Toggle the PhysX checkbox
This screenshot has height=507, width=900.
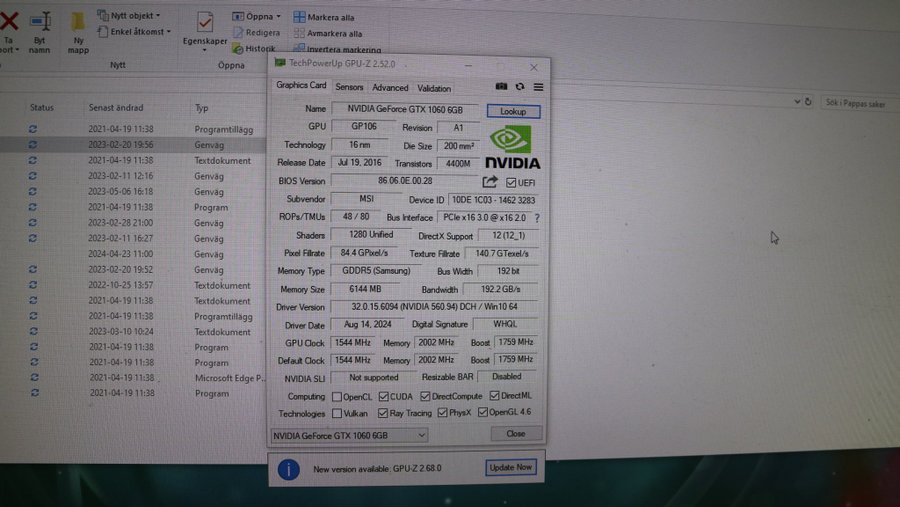coord(443,412)
